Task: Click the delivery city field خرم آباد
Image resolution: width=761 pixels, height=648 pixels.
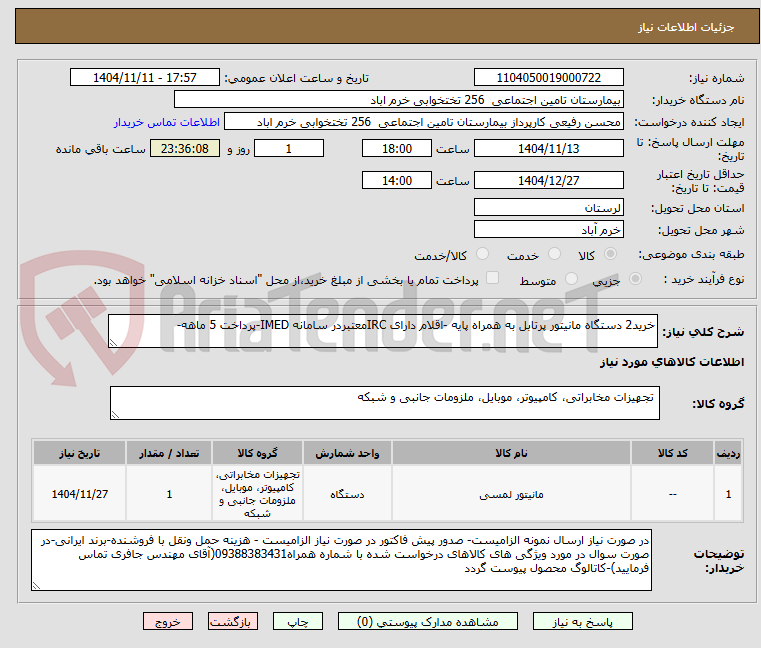Action: click(x=548, y=229)
